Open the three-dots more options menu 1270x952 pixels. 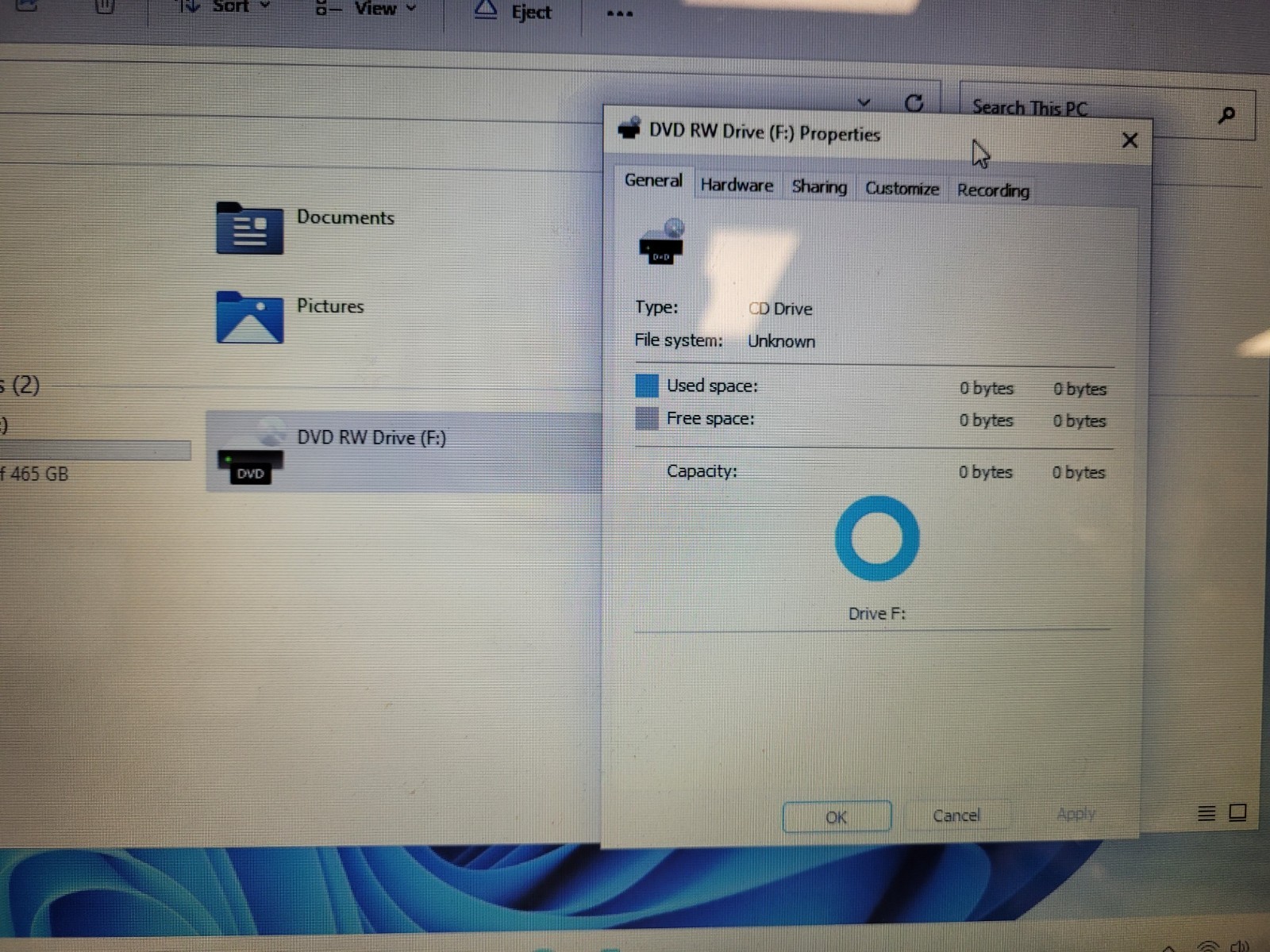[x=619, y=14]
